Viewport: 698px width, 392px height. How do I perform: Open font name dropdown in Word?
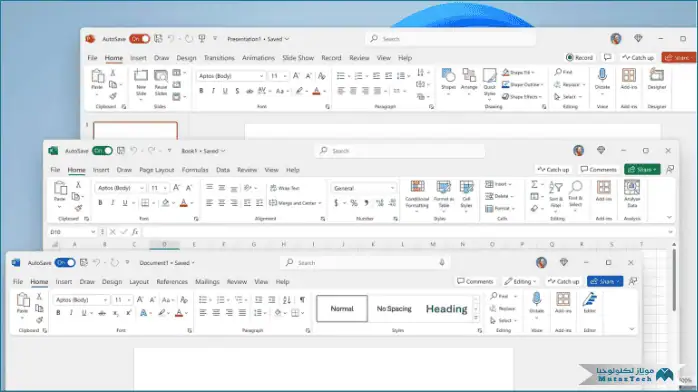[105, 300]
